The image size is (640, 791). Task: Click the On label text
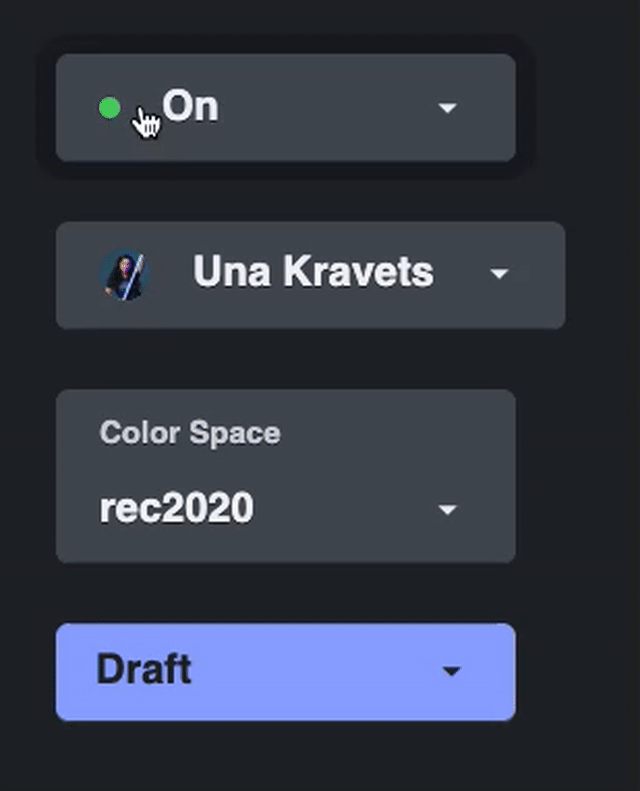tap(190, 106)
